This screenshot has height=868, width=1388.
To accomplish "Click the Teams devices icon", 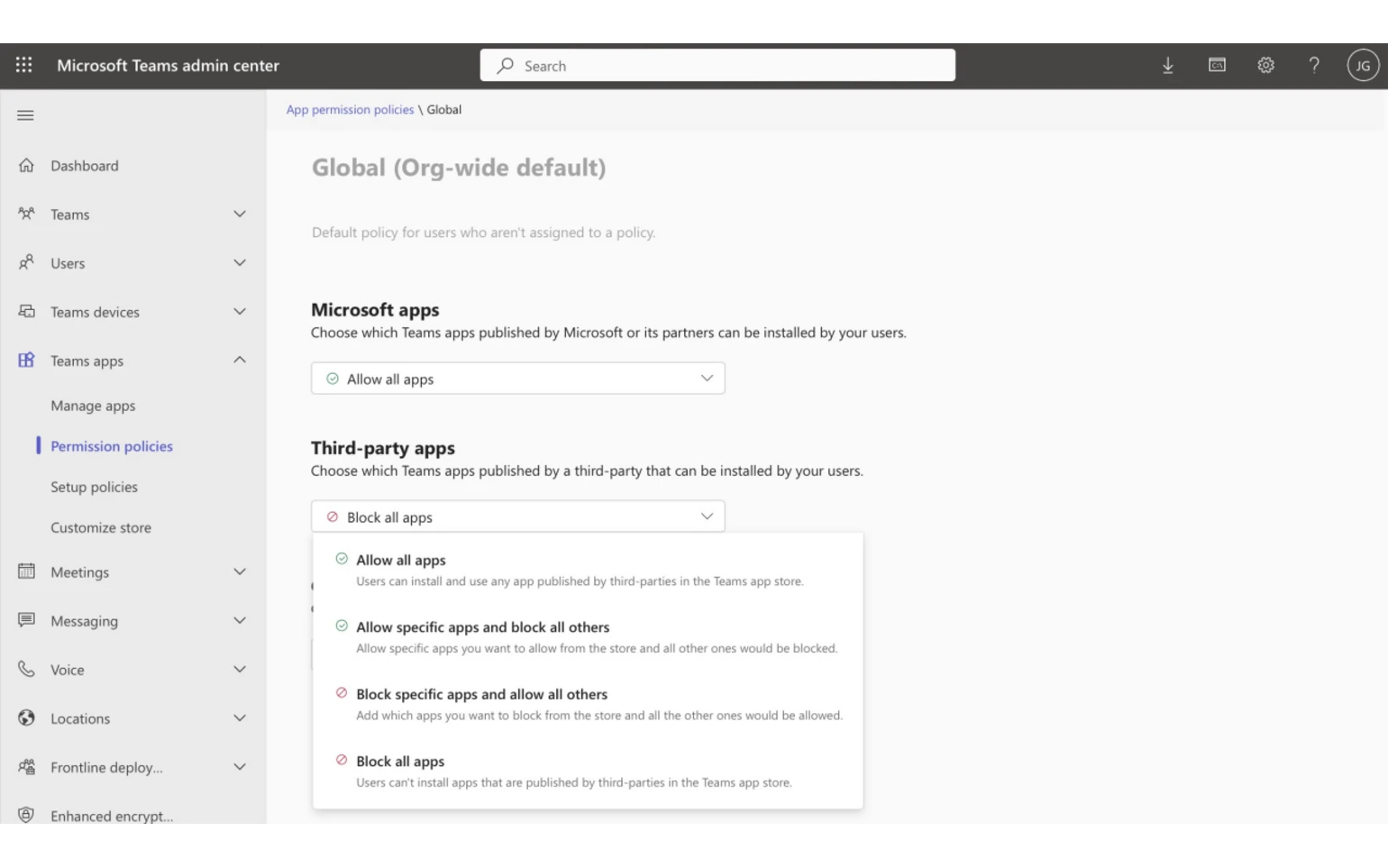I will (26, 311).
